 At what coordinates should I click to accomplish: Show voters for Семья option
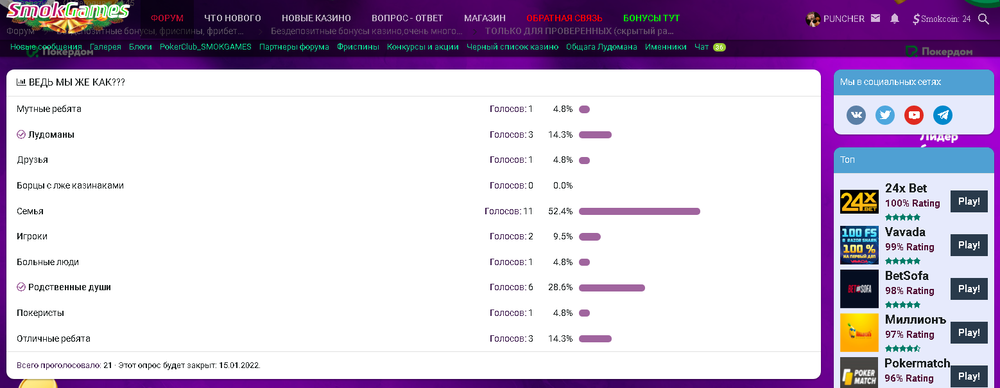(508, 211)
